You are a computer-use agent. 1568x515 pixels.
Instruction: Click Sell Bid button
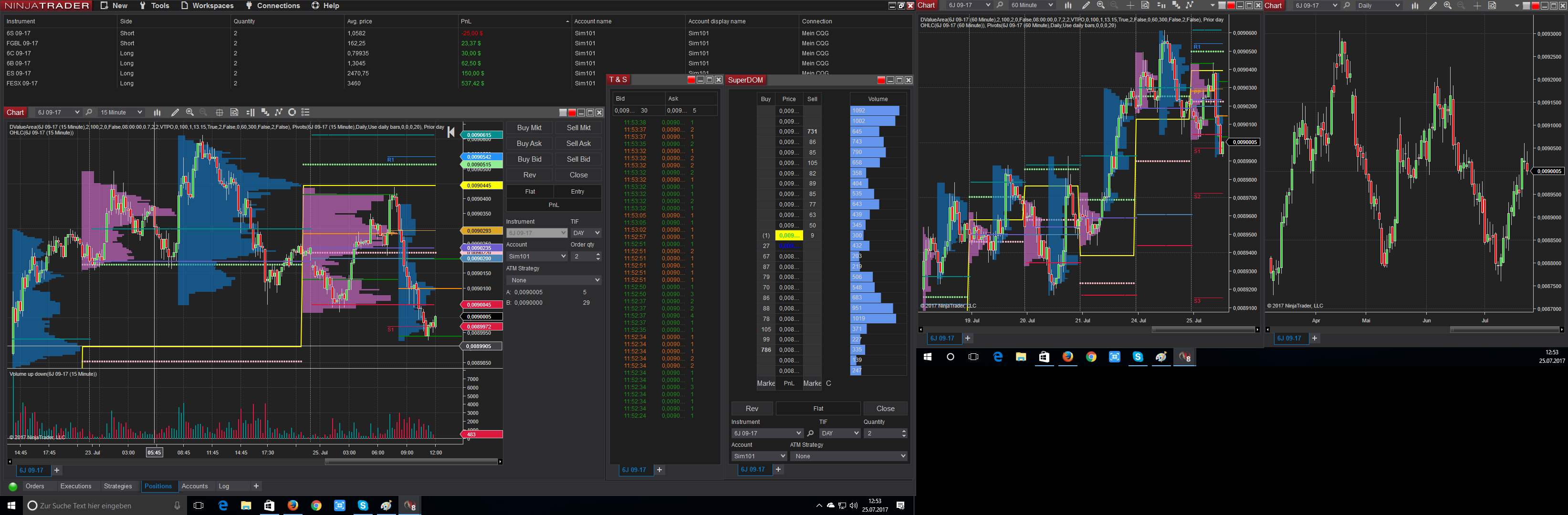click(578, 159)
